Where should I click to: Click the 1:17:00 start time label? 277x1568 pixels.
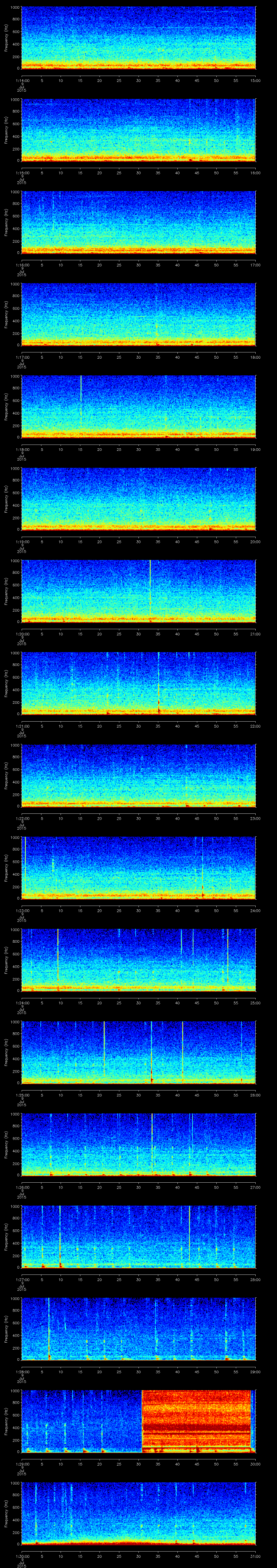(x=22, y=357)
